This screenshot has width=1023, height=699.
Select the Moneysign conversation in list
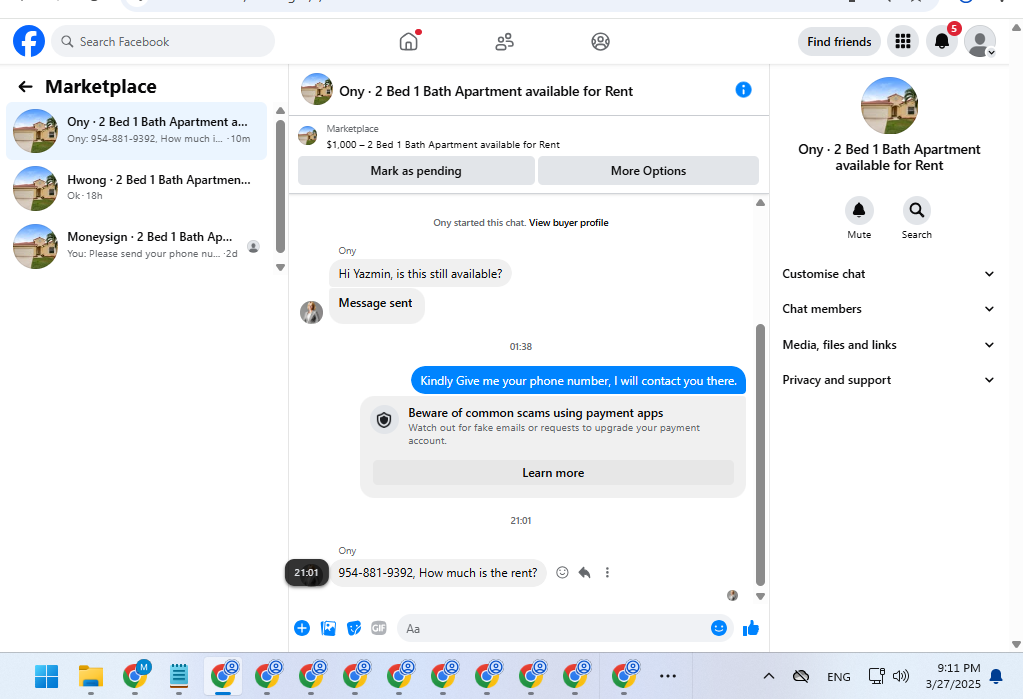pyautogui.click(x=136, y=246)
